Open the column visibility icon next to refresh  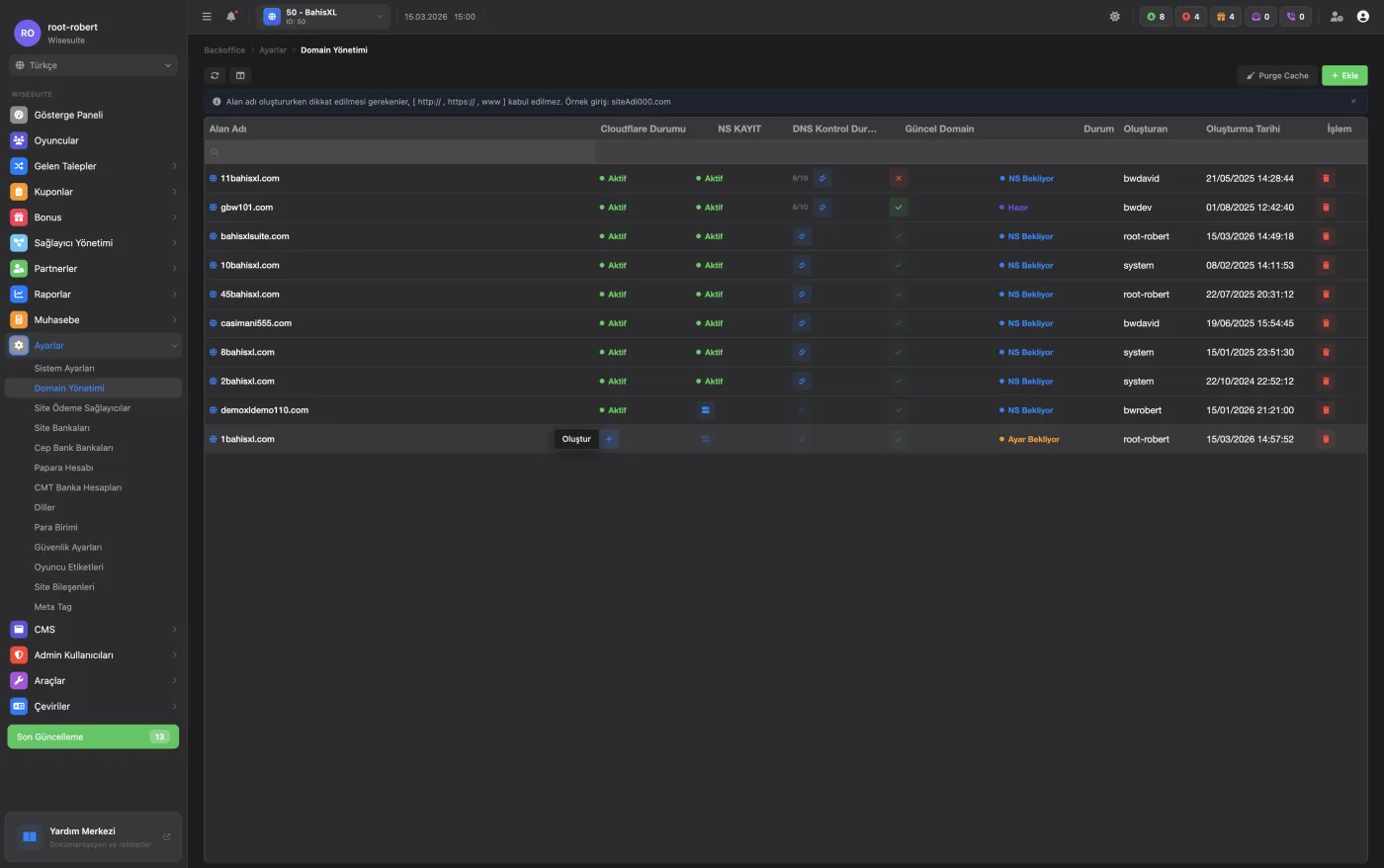point(240,75)
